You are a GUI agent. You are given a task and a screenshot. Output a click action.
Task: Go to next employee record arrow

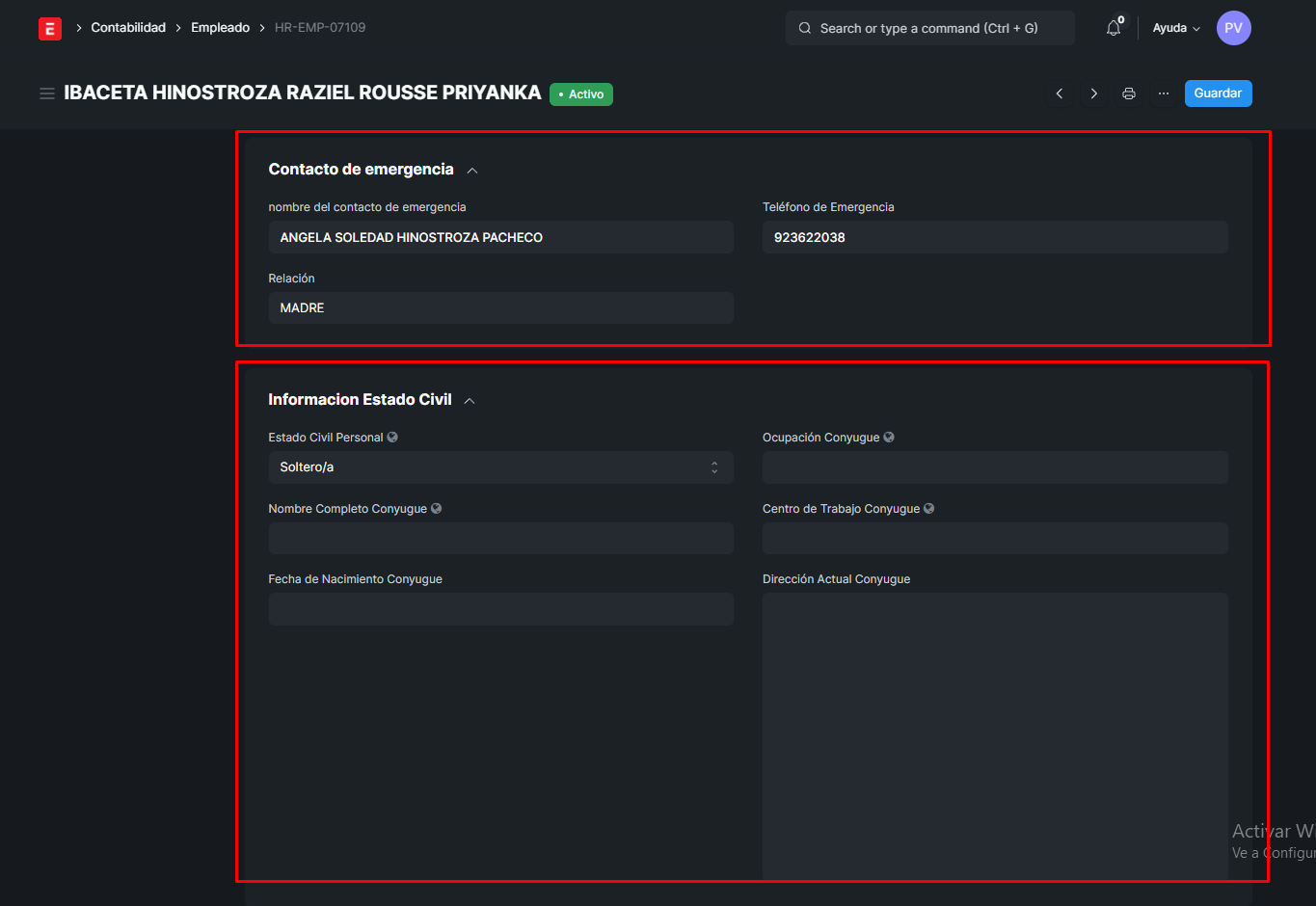click(1093, 93)
